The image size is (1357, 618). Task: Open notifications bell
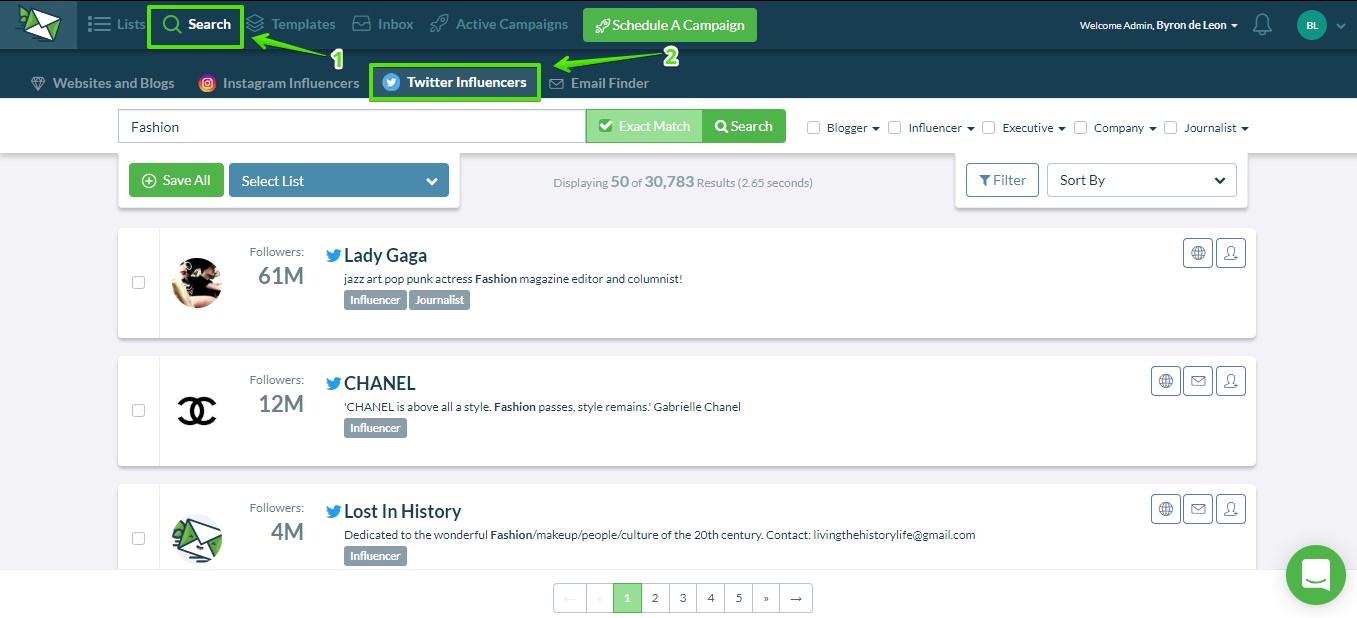[1262, 25]
